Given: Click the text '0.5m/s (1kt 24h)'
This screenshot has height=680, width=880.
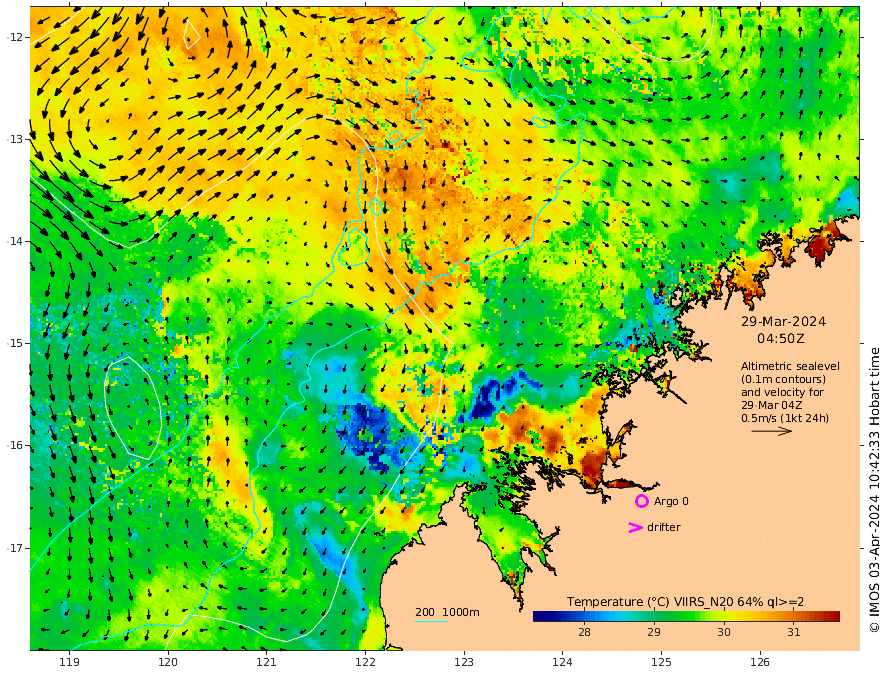Looking at the screenshot, I should coord(785,418).
